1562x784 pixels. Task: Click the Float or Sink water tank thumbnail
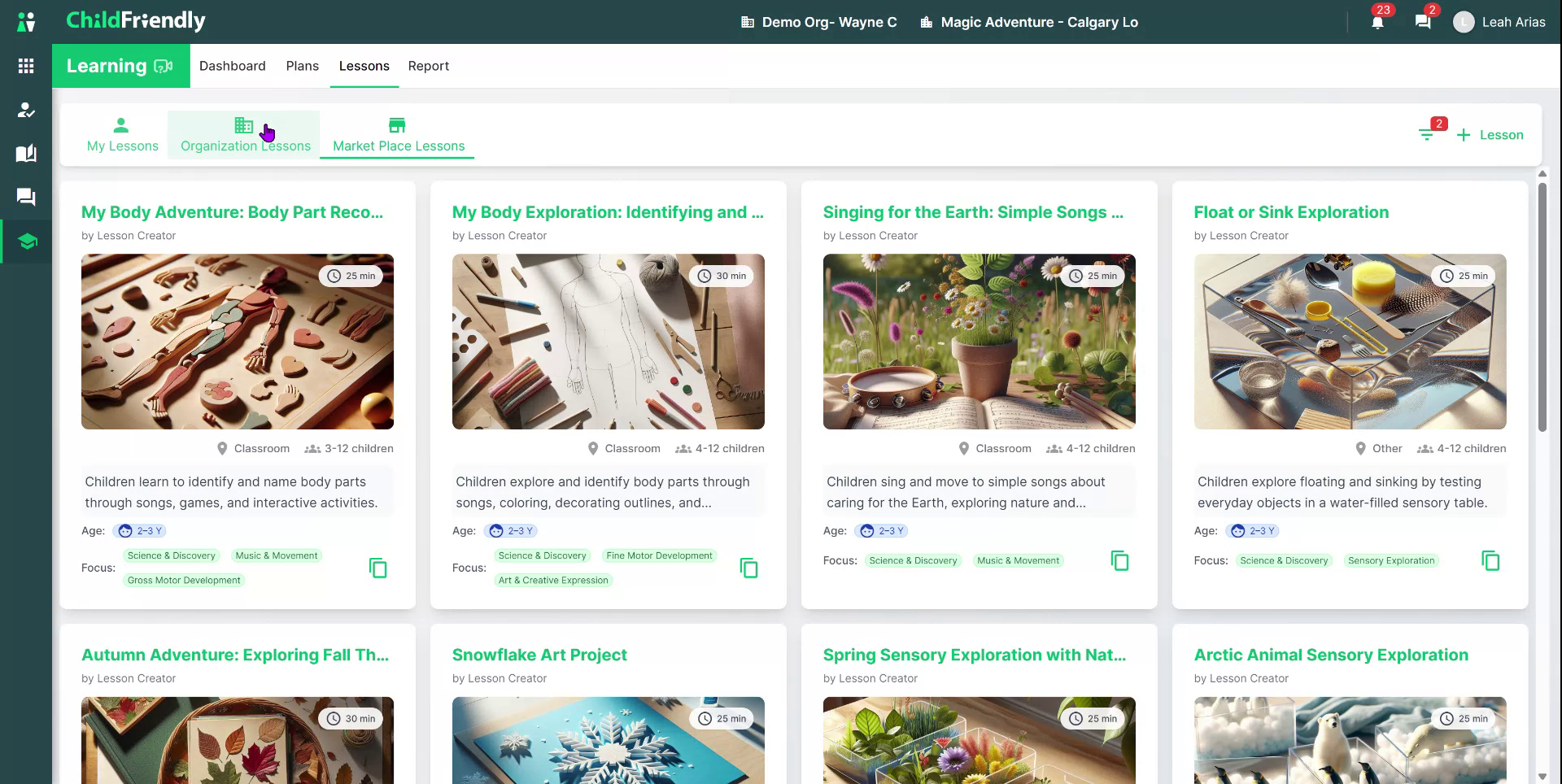(x=1350, y=342)
